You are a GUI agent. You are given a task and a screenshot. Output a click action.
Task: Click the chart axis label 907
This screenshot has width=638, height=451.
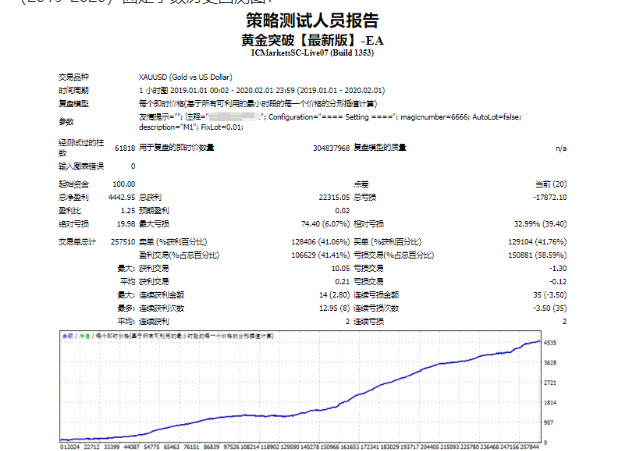click(x=549, y=423)
